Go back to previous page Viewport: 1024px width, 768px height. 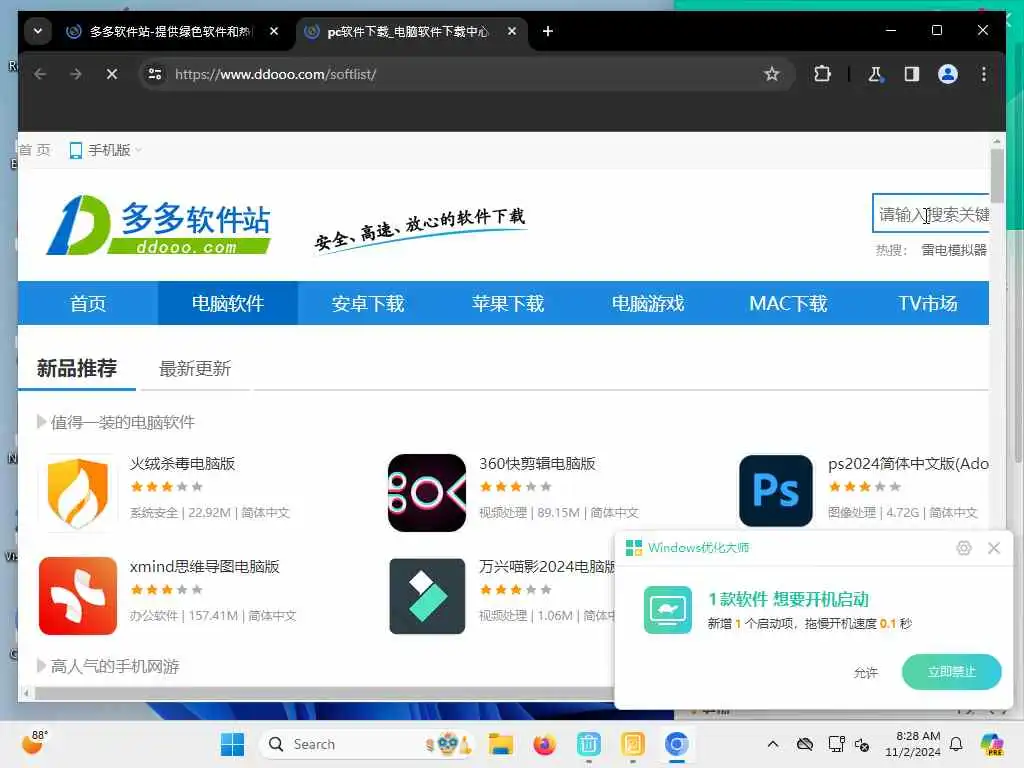coord(40,74)
